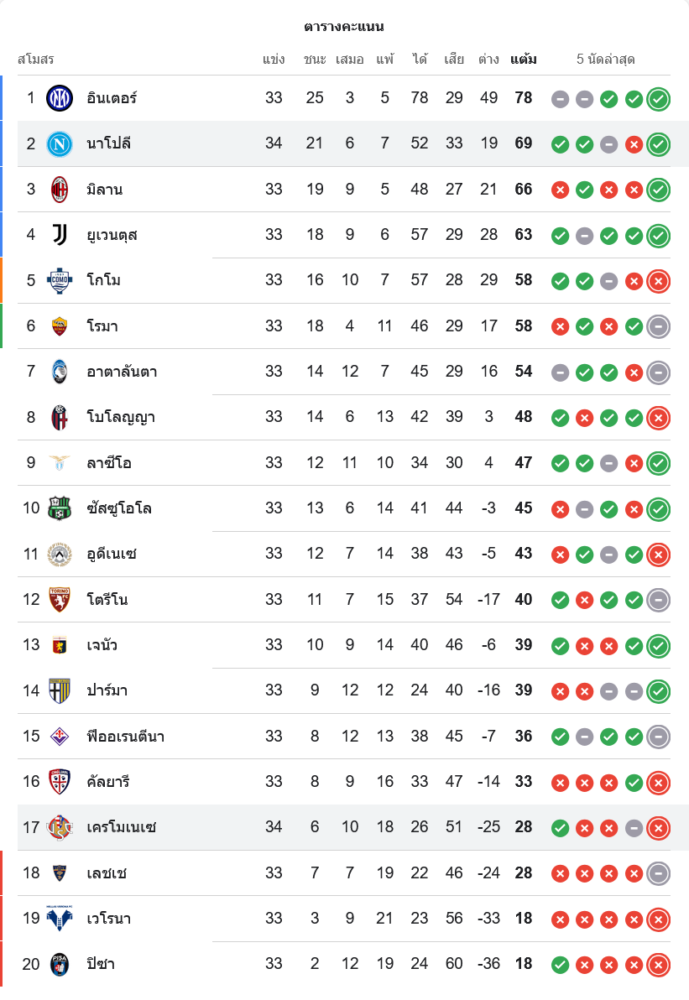Click the Juventus logo icon

click(x=60, y=235)
